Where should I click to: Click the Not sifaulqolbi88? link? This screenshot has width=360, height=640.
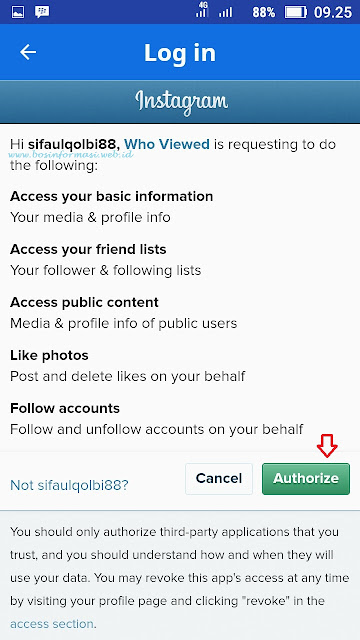tap(69, 485)
